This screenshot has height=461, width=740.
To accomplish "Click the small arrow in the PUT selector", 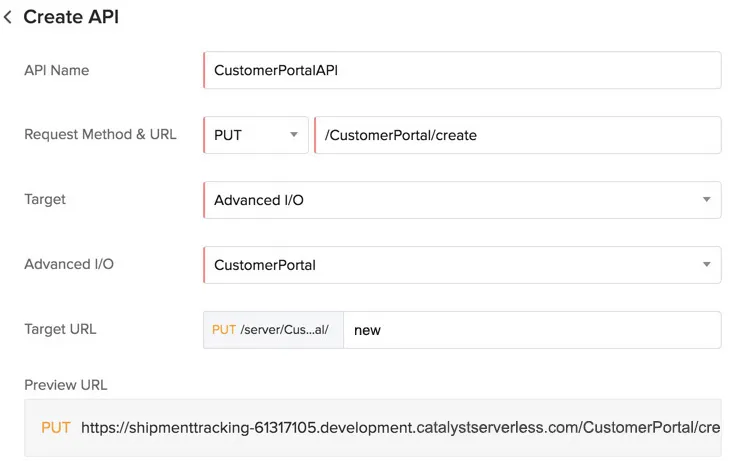I will pos(294,135).
